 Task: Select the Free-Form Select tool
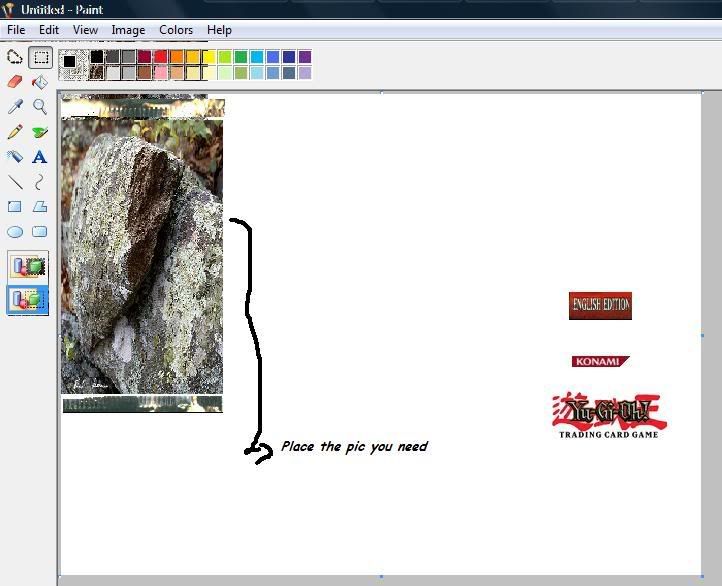(15, 57)
